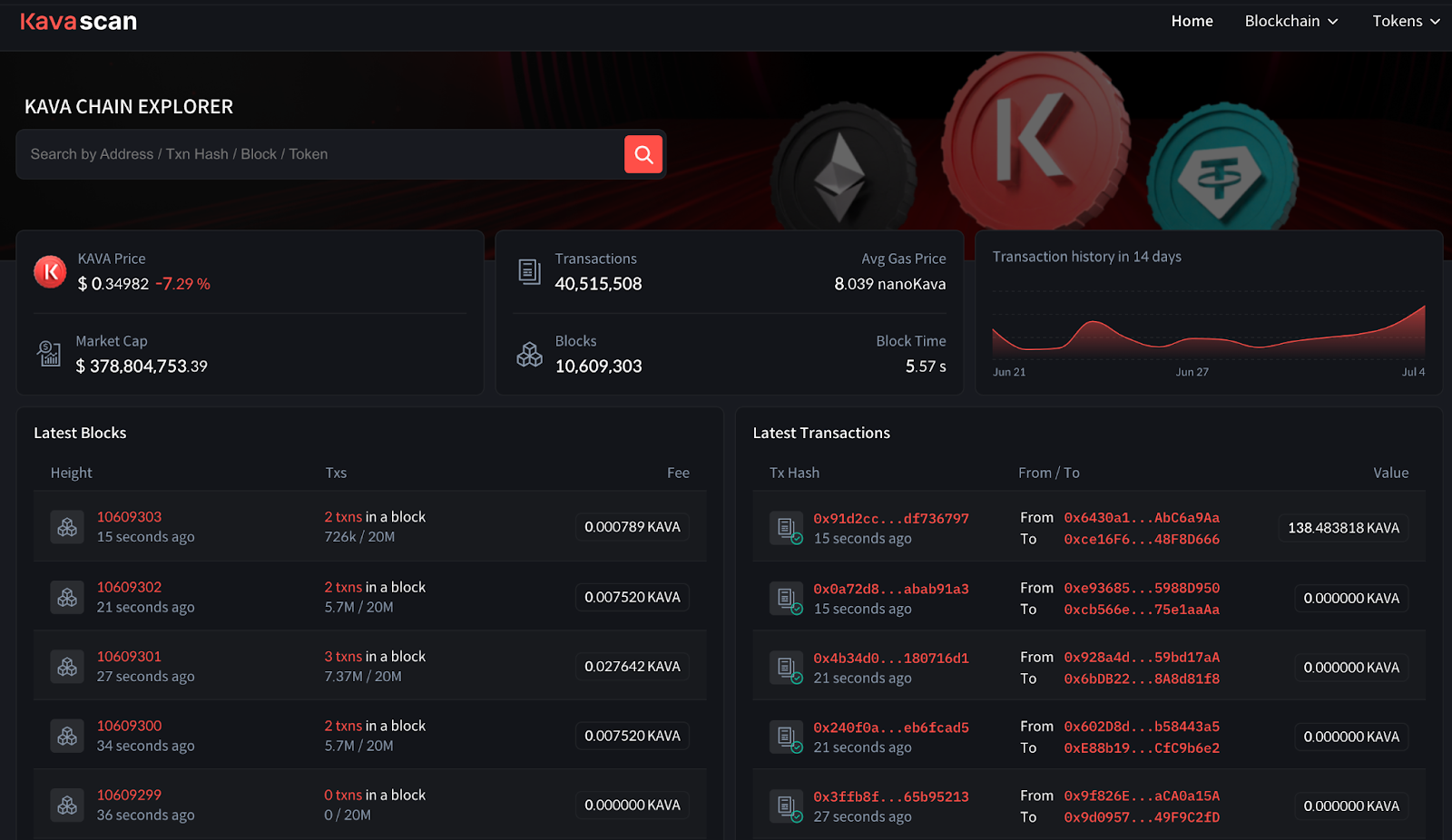This screenshot has height=840, width=1452.
Task: Click the $ 378,804,753.39 market cap value
Action: pyautogui.click(x=142, y=366)
